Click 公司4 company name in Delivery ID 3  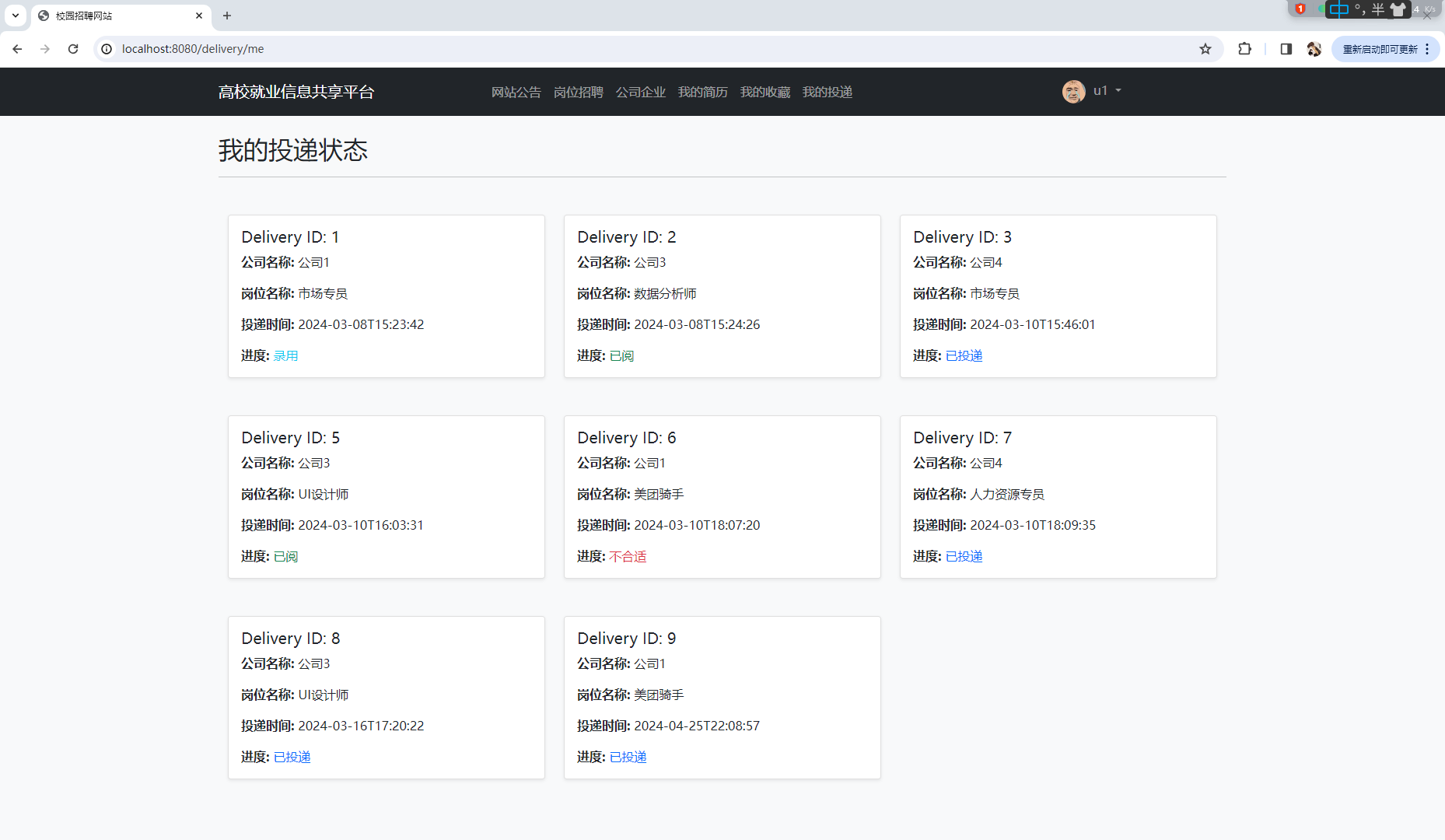pyautogui.click(x=986, y=263)
